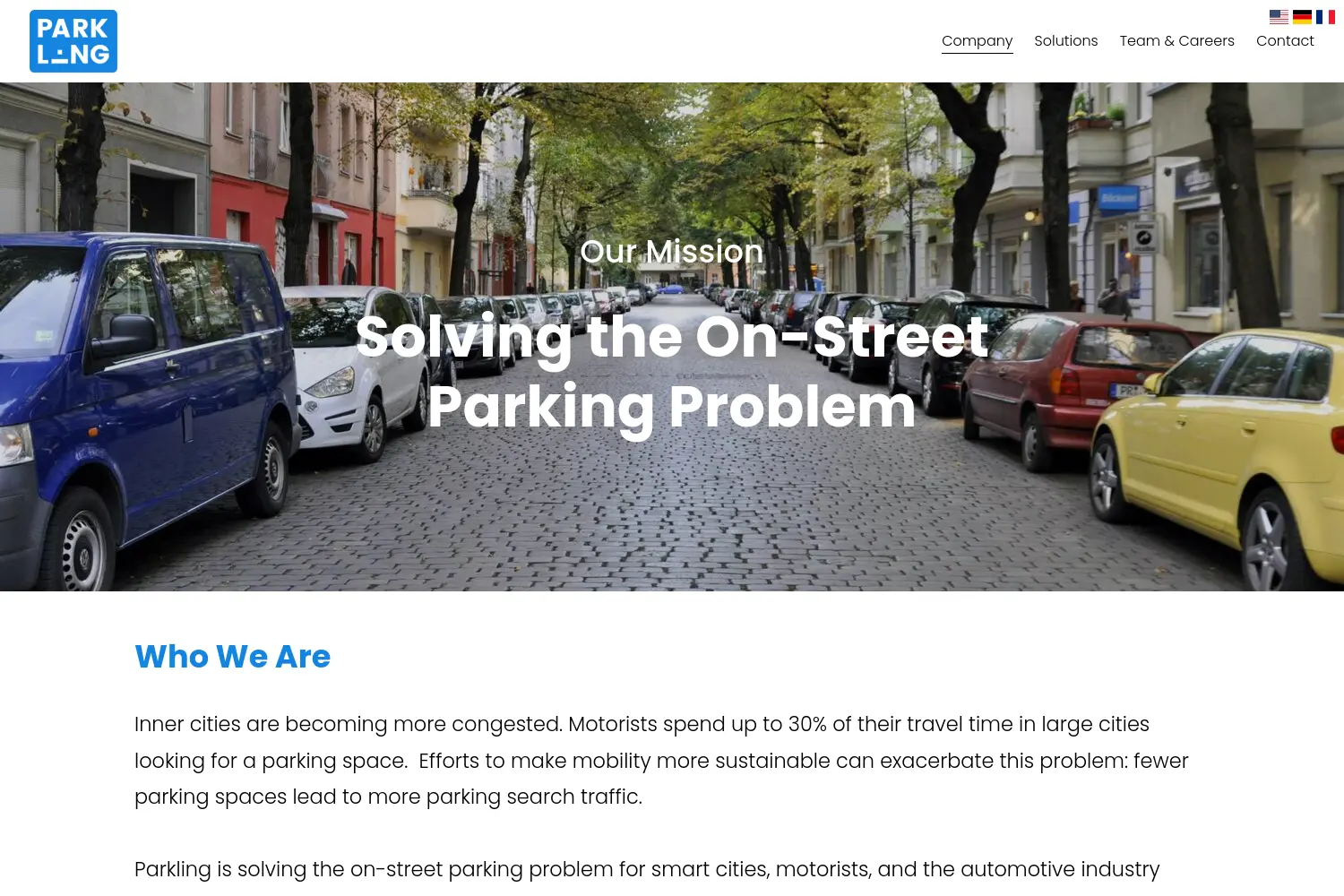
Task: Select the German flag language icon
Action: [x=1302, y=17]
